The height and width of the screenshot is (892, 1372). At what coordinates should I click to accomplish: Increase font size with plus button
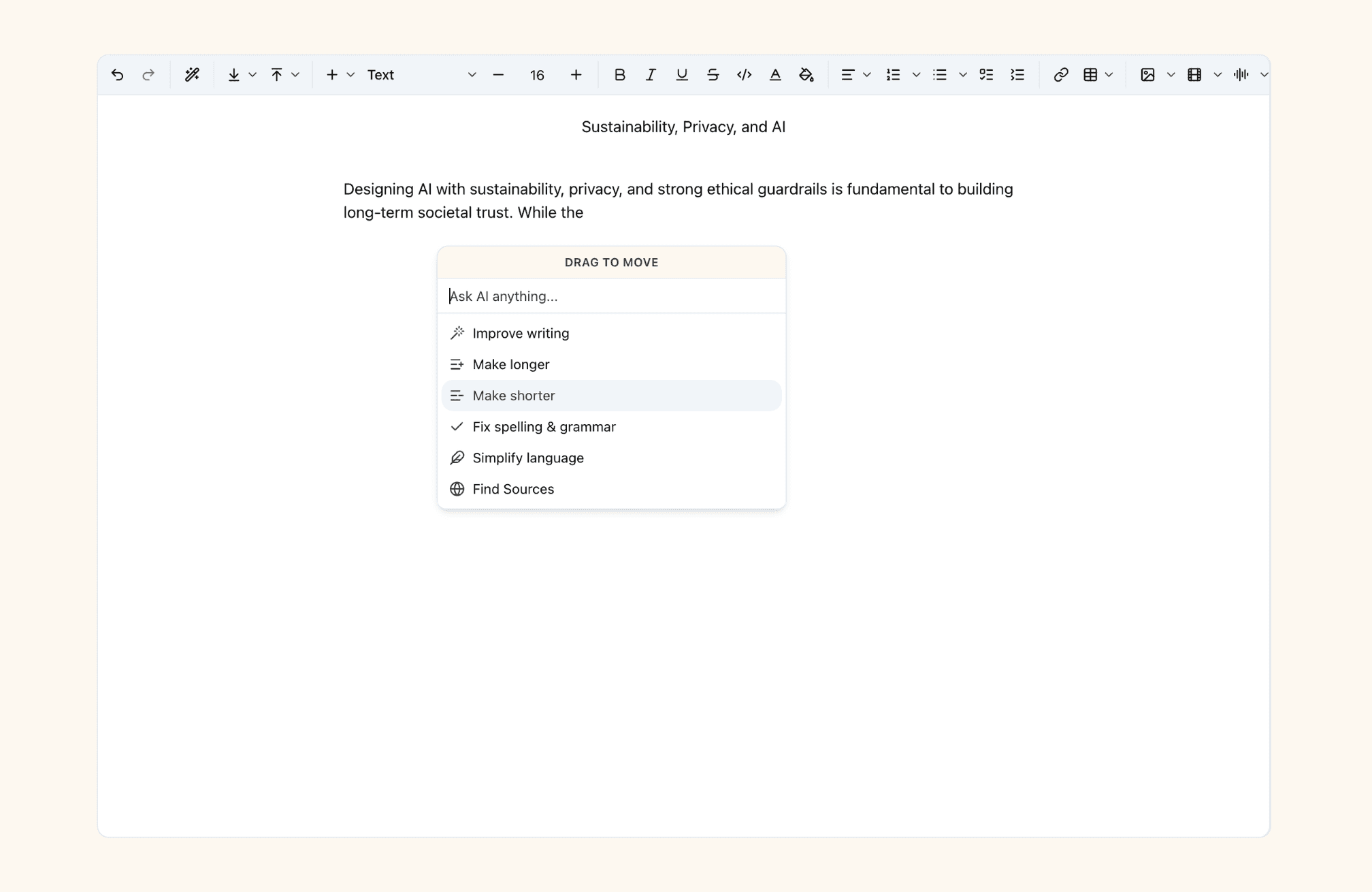pos(576,75)
